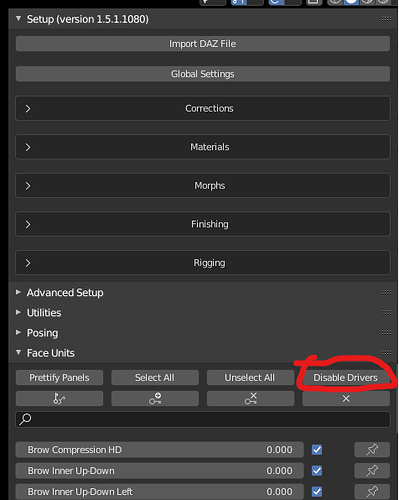Screen dimensions: 399x500
Task: Click the remove key icon button
Action: point(250,399)
